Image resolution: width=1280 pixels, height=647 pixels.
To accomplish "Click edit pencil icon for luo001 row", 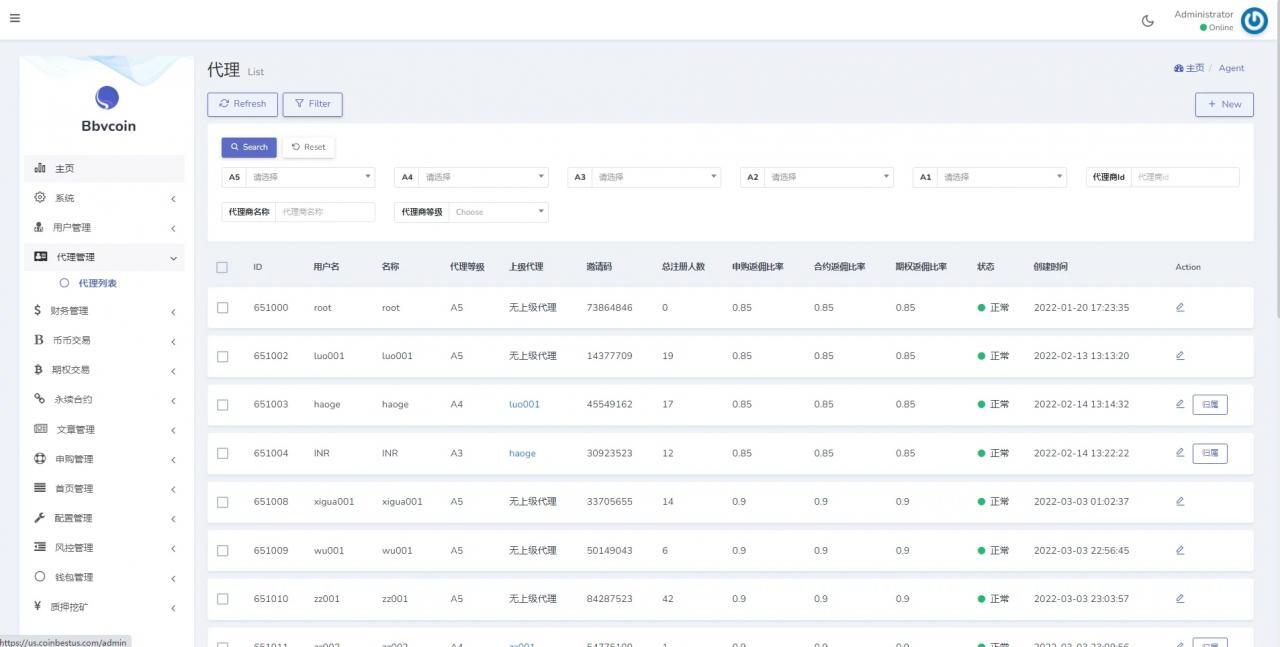I will tap(1180, 355).
